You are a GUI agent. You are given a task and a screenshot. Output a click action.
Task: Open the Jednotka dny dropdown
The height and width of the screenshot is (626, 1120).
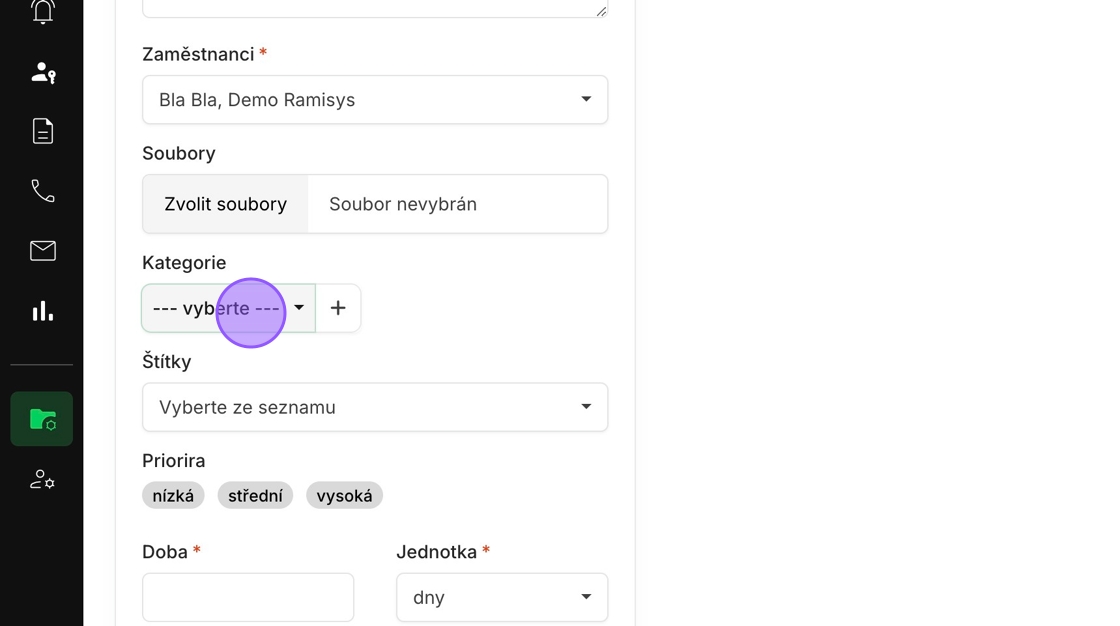pyautogui.click(x=502, y=597)
